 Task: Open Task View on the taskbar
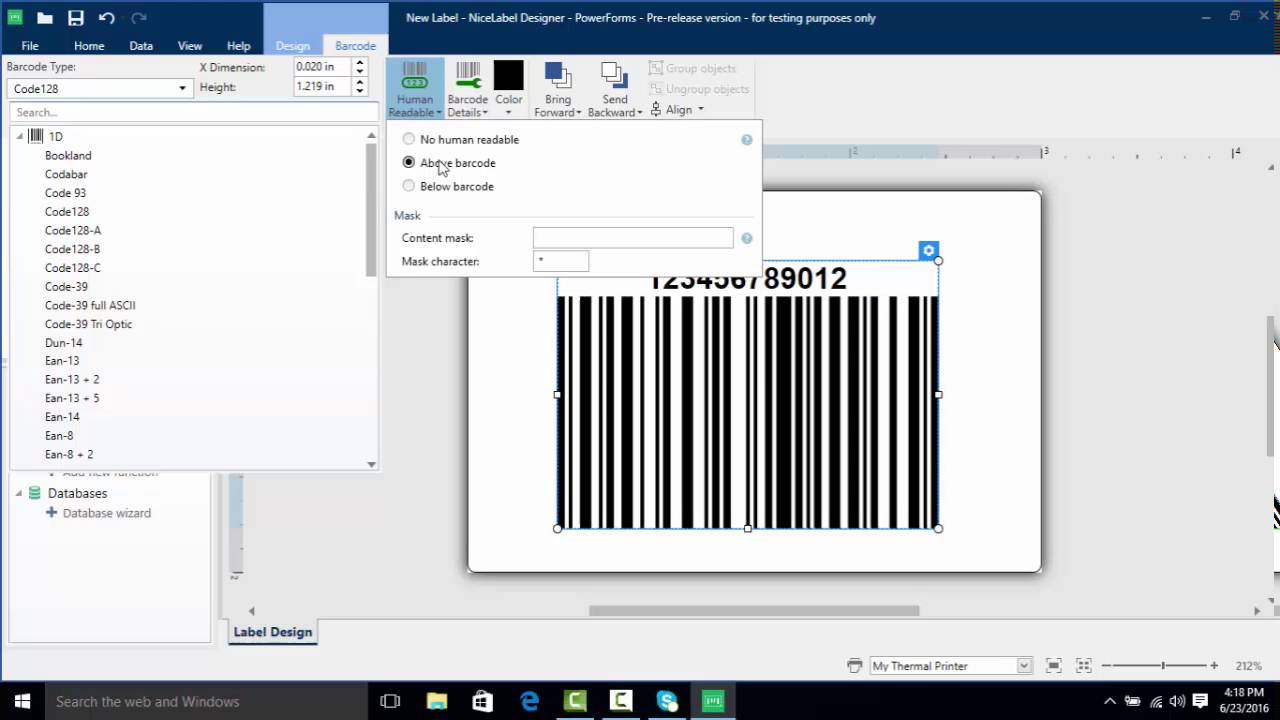390,701
